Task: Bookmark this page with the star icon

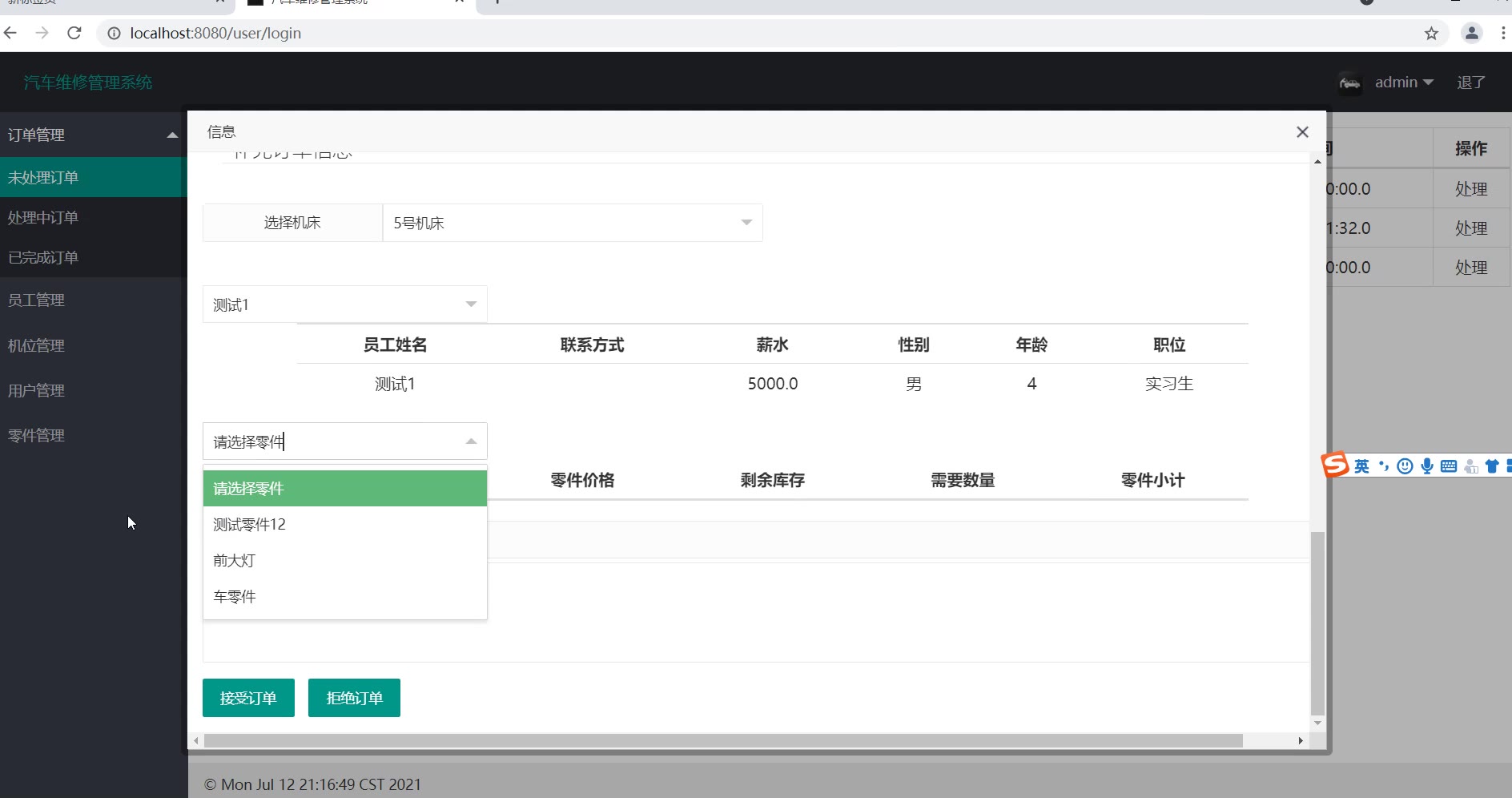Action: (x=1431, y=34)
